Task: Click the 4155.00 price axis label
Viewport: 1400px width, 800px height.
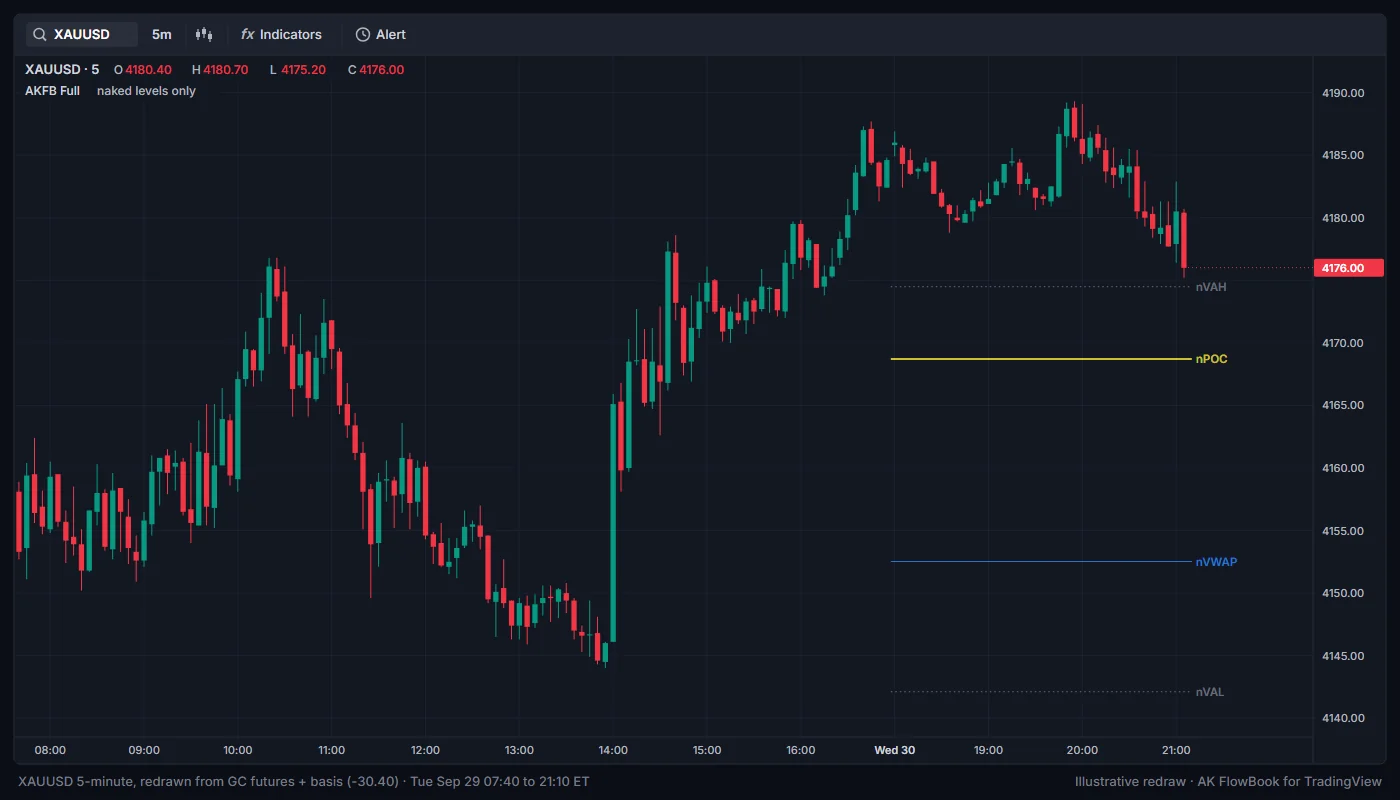Action: (x=1343, y=531)
